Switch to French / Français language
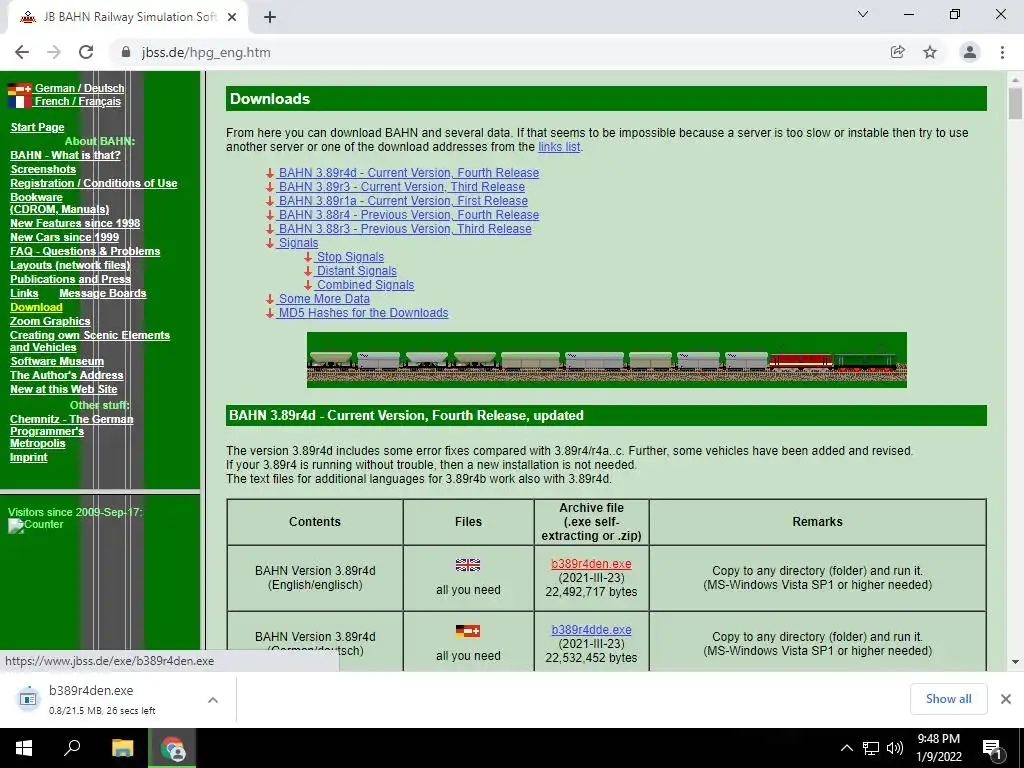This screenshot has height=768, width=1024. click(77, 101)
